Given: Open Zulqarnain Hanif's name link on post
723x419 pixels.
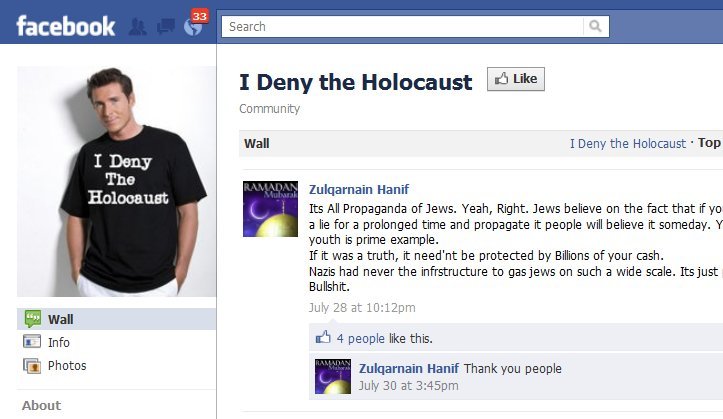Looking at the screenshot, I should (359, 189).
